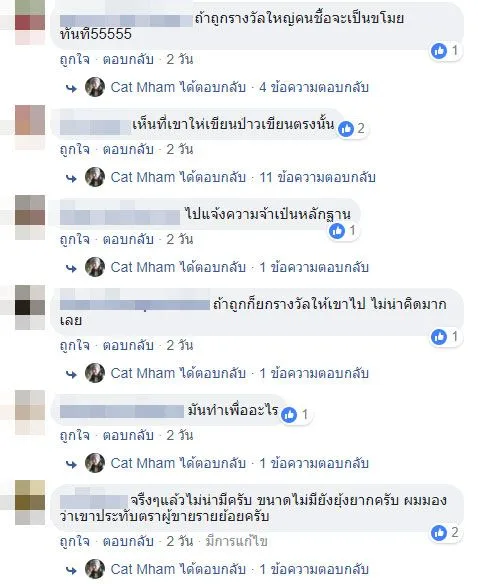Click the like reaction icon with count 2 on the second comment
The image size is (478, 584).
pyautogui.click(x=346, y=129)
